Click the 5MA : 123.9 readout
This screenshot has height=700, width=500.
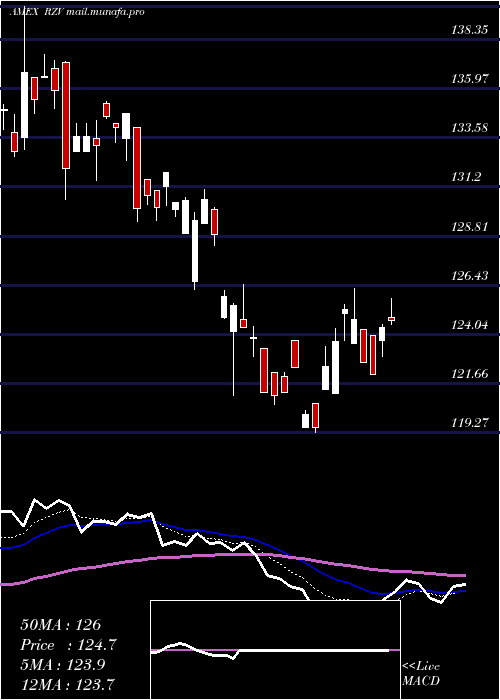tap(62, 665)
